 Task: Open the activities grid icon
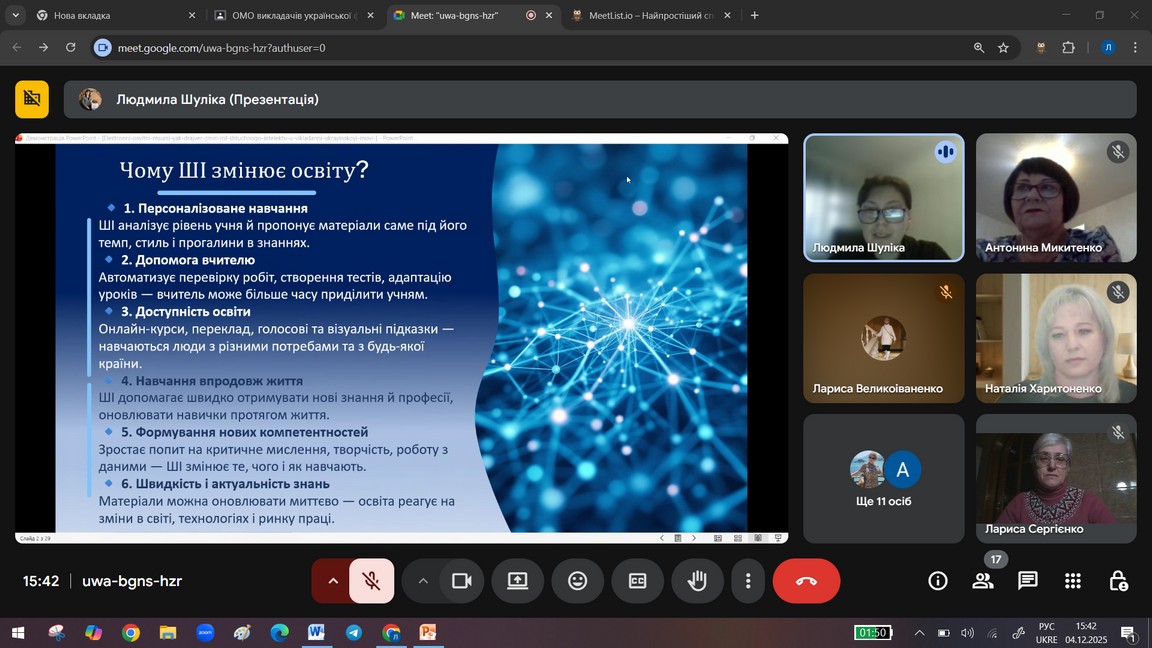pos(1073,581)
